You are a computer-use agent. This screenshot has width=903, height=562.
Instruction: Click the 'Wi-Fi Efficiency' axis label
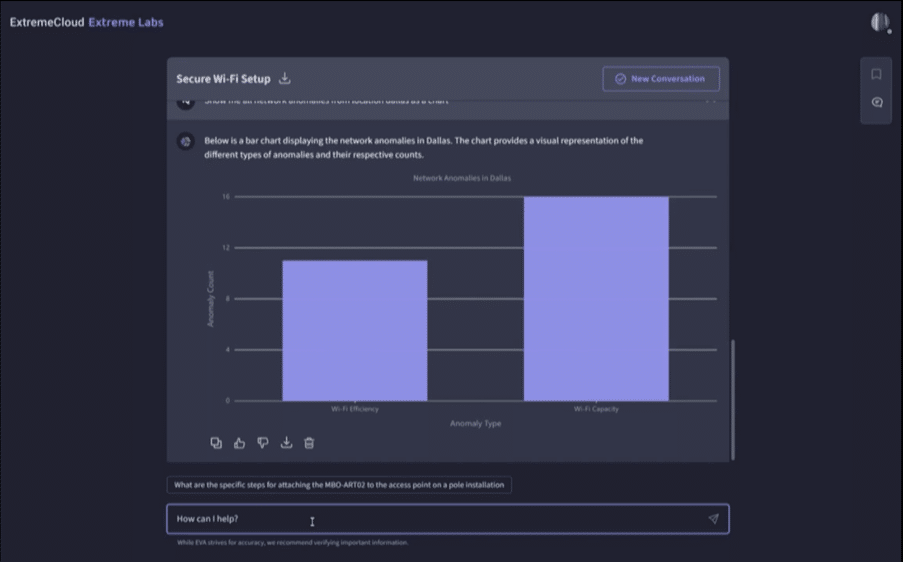355,409
